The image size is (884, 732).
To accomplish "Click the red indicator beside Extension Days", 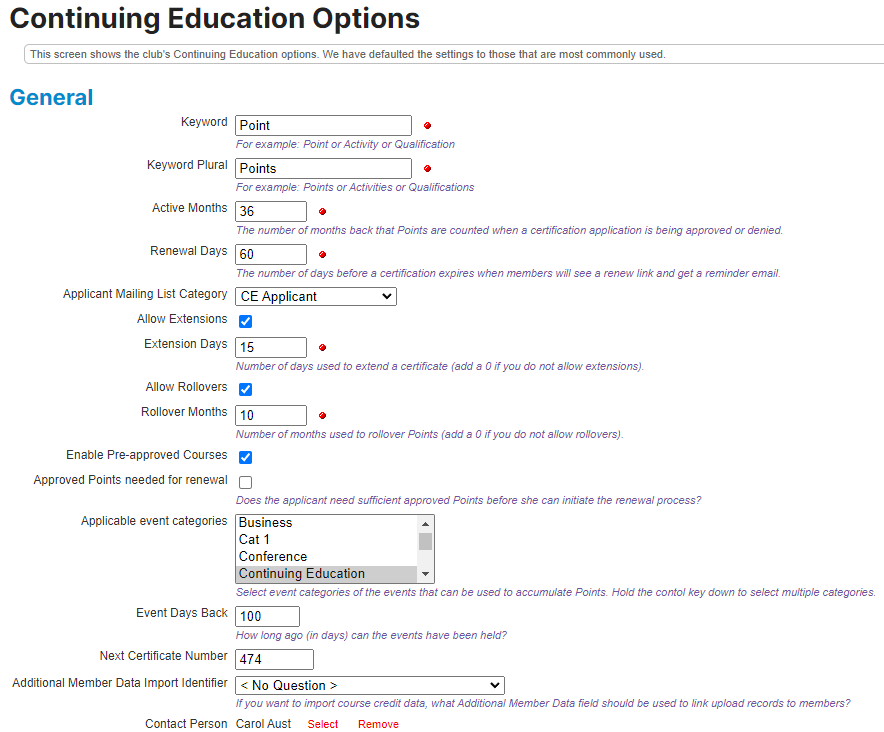I will (x=321, y=347).
